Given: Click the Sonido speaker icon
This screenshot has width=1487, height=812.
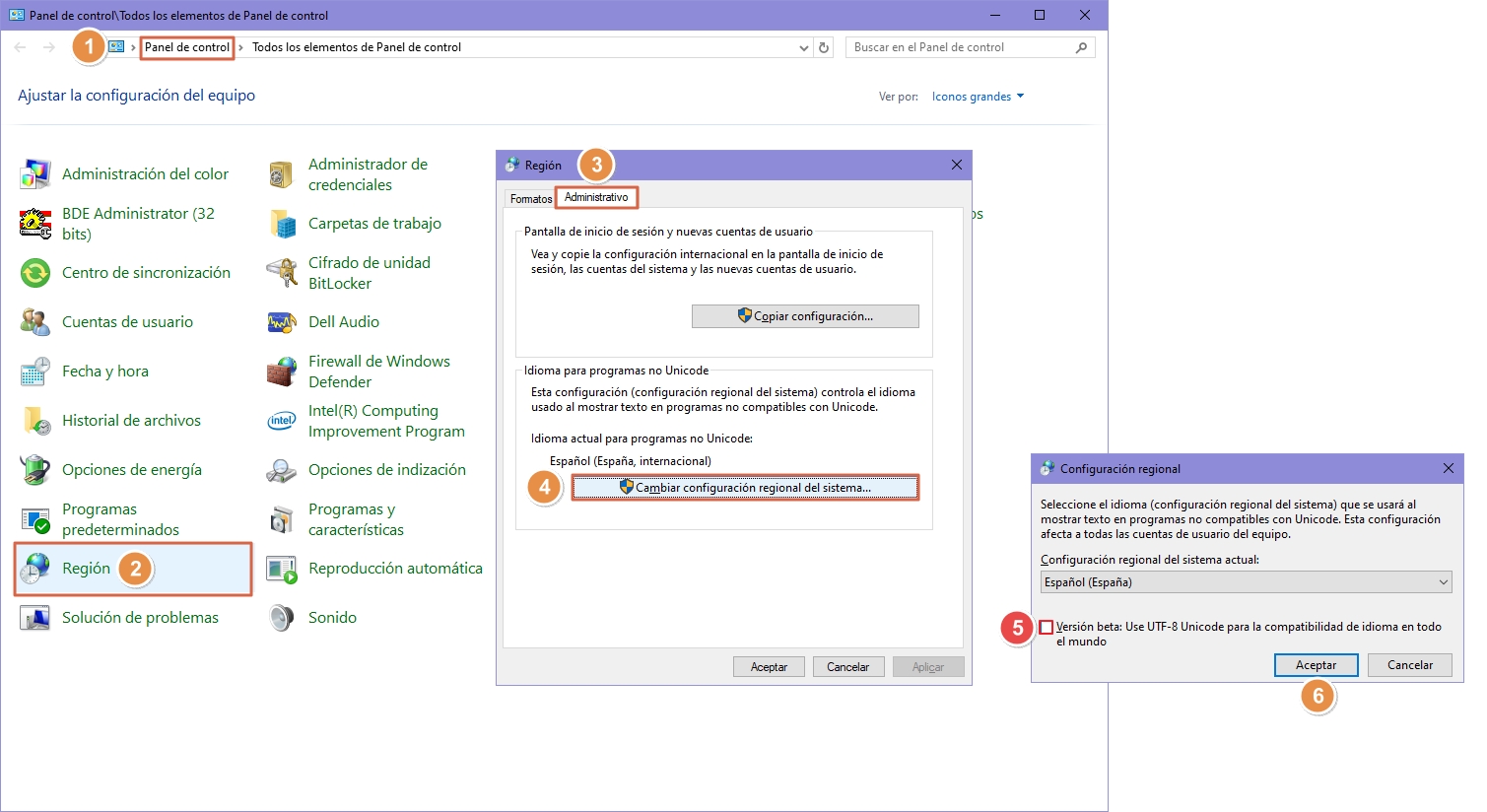Looking at the screenshot, I should tap(282, 618).
